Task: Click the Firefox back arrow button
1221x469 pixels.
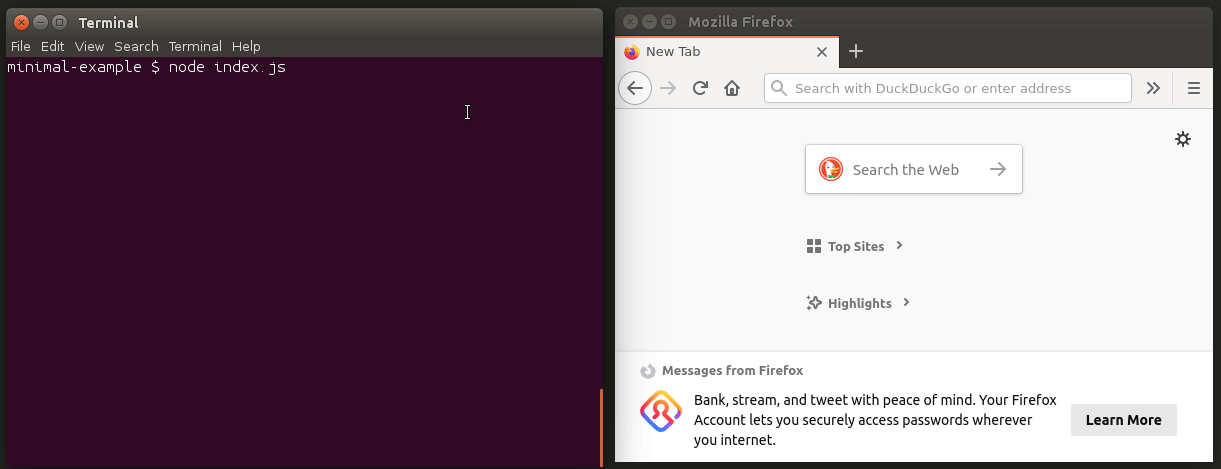Action: coord(634,88)
